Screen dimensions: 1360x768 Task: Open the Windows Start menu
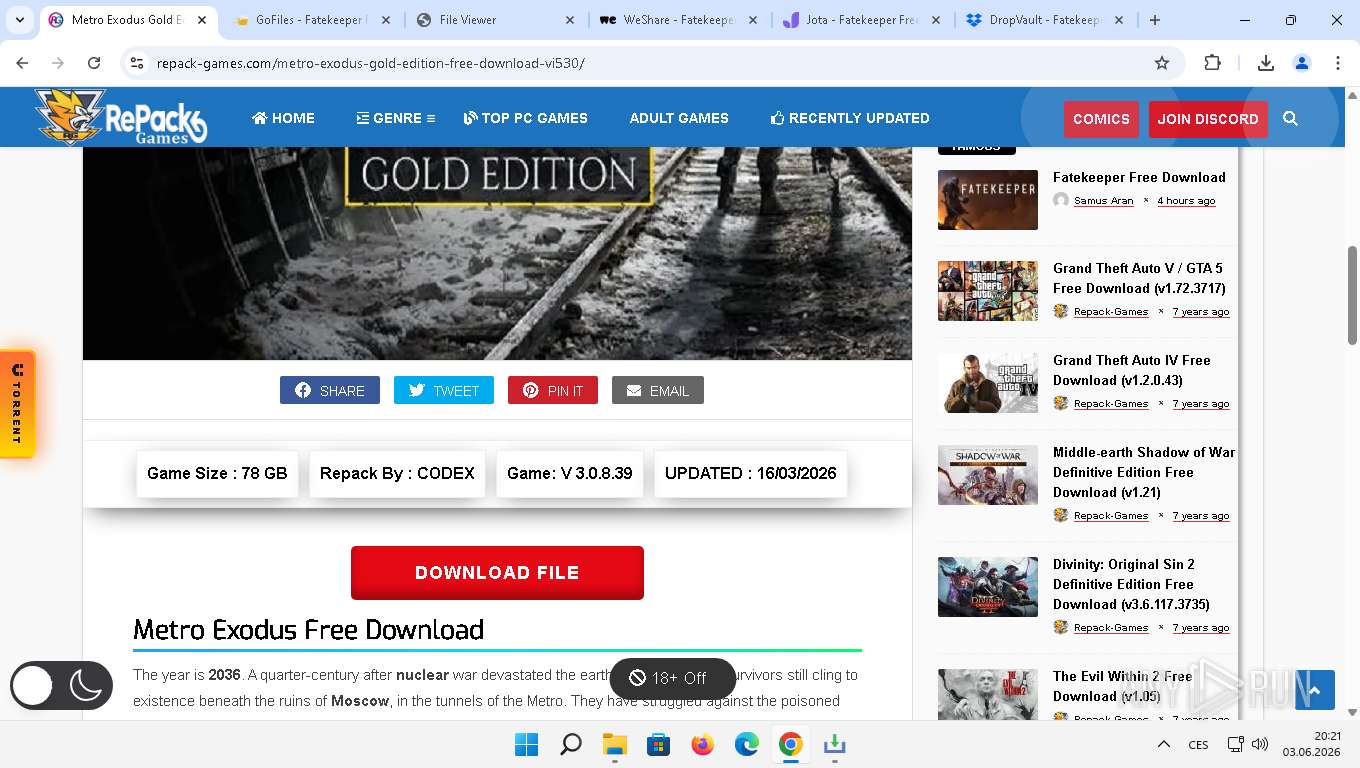pyautogui.click(x=526, y=744)
